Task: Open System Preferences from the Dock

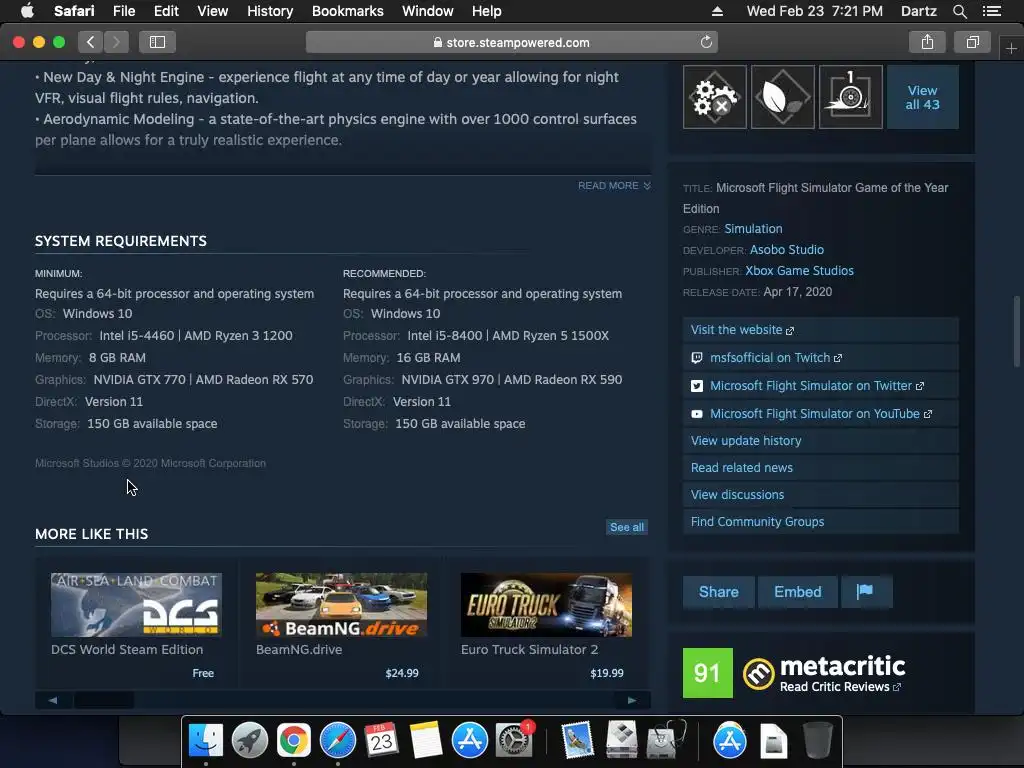Action: pyautogui.click(x=514, y=741)
